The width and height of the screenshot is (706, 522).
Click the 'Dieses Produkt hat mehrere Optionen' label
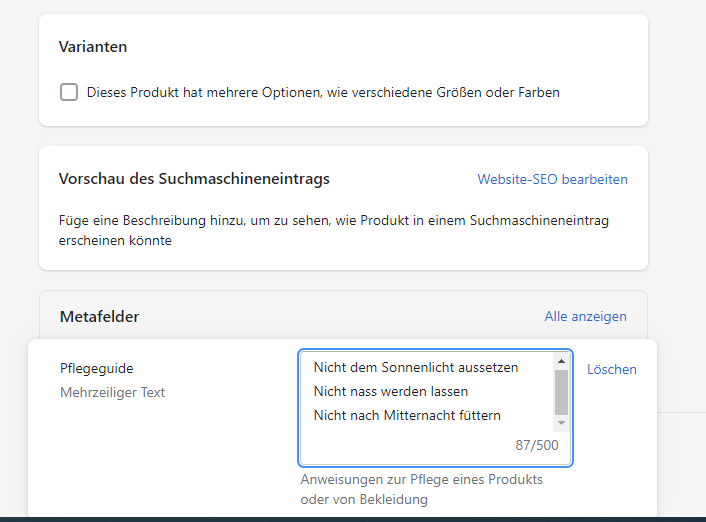pos(323,92)
